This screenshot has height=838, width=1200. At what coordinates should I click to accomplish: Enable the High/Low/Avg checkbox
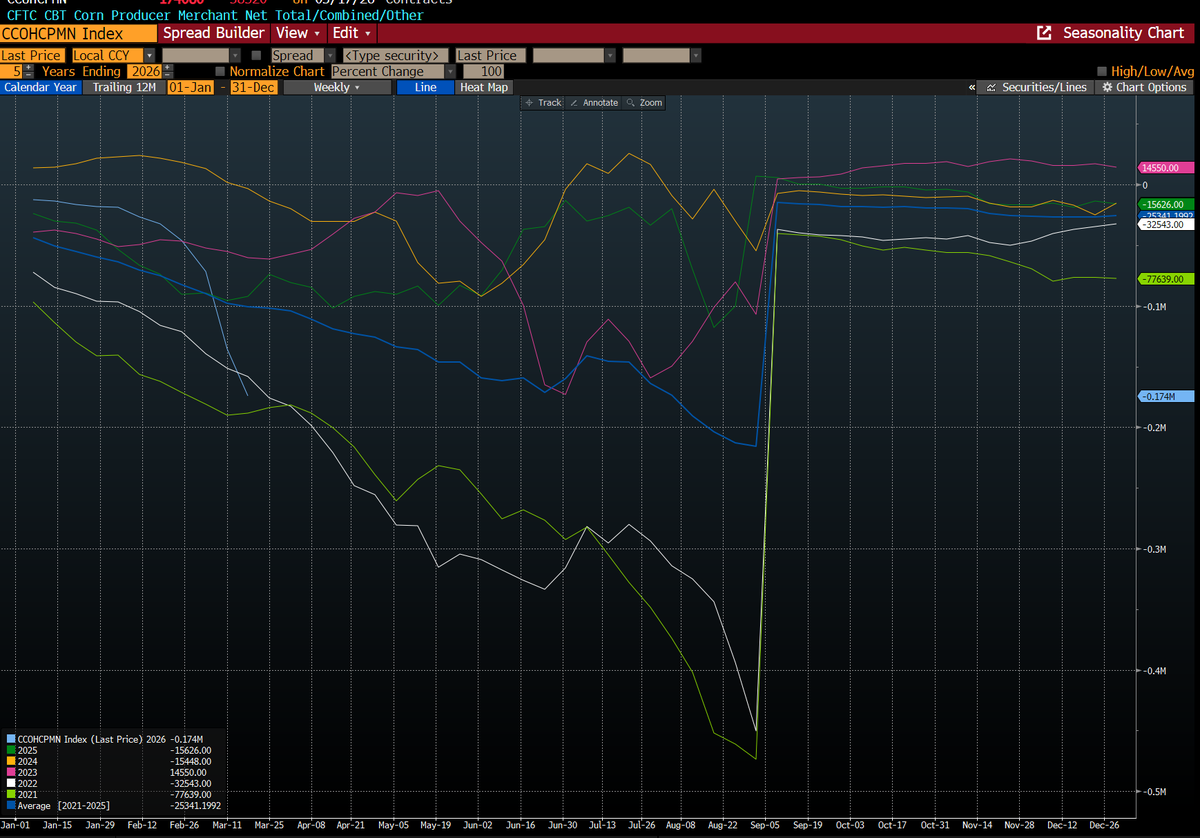1102,72
